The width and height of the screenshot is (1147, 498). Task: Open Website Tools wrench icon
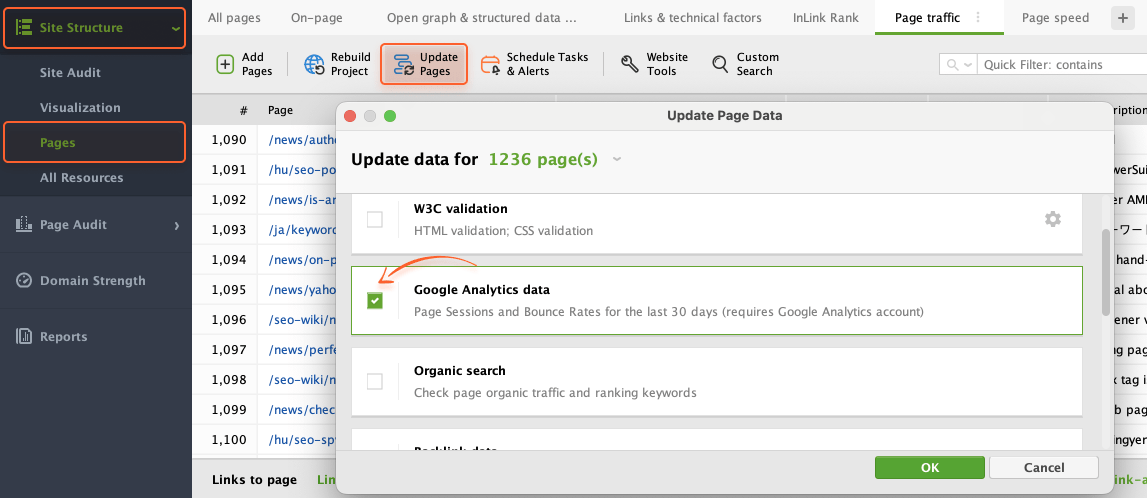tap(630, 64)
